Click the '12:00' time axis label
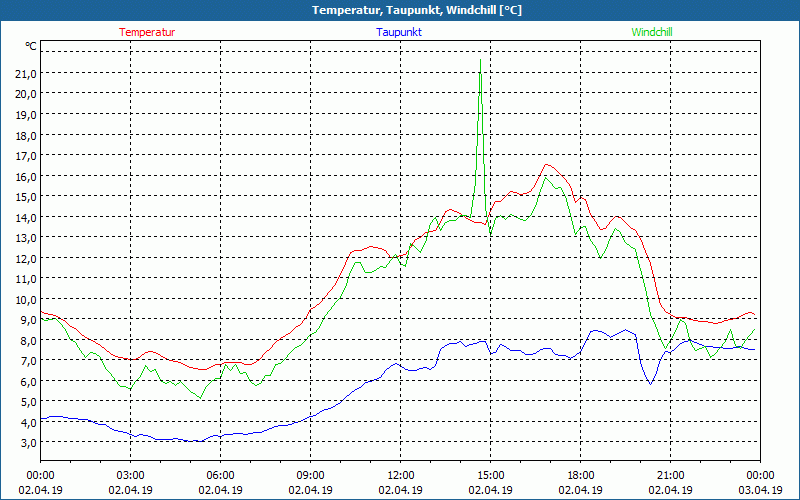The image size is (800, 500). coord(401,476)
